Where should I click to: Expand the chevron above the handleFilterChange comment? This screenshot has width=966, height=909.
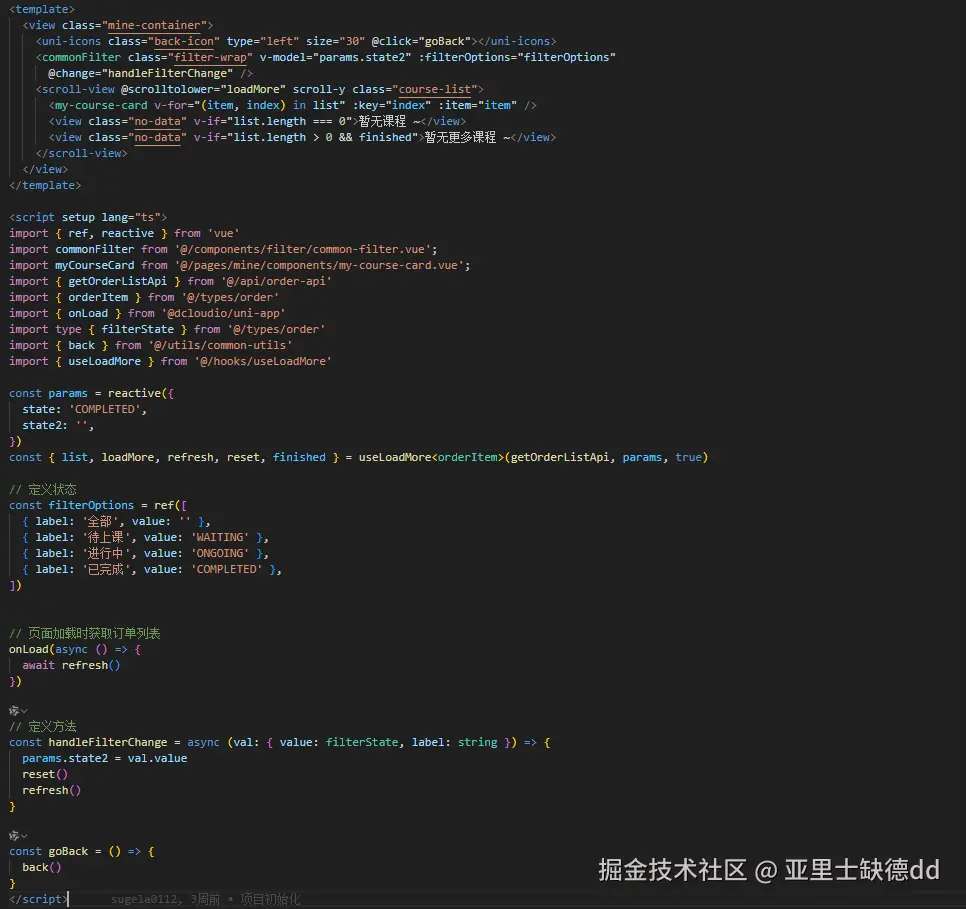(x=24, y=710)
